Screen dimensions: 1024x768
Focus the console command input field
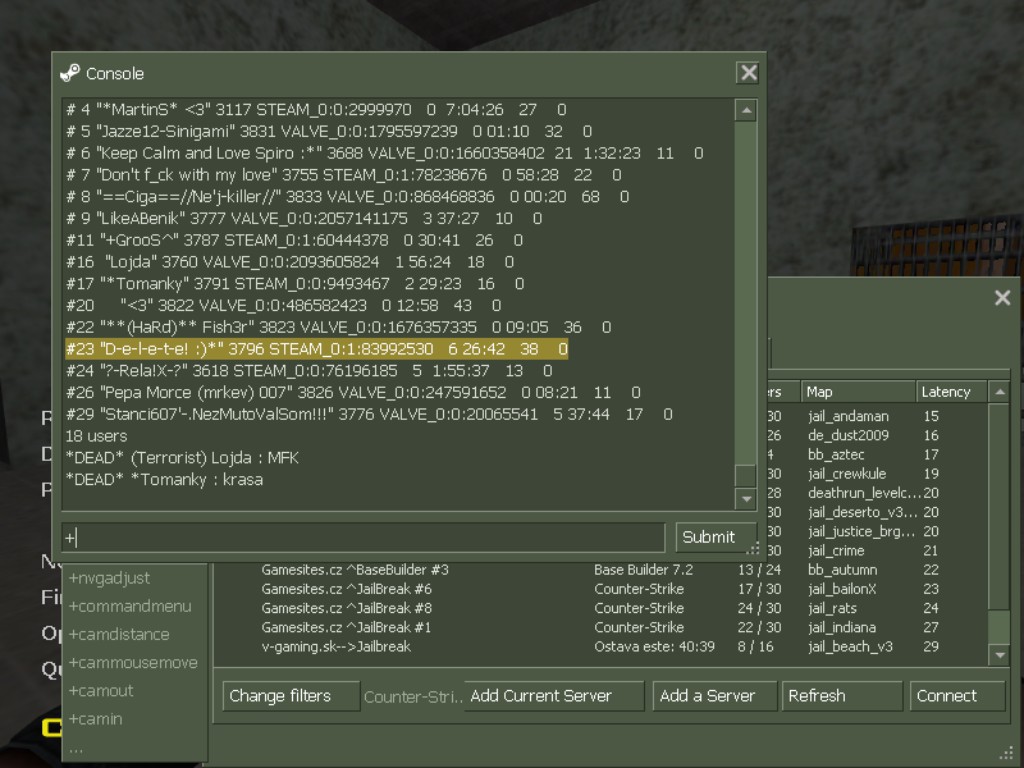(363, 537)
